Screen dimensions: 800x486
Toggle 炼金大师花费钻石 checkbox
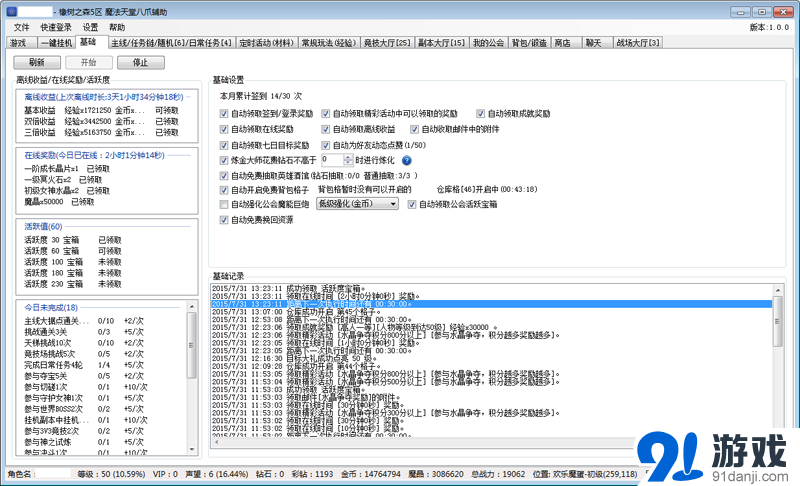point(223,161)
